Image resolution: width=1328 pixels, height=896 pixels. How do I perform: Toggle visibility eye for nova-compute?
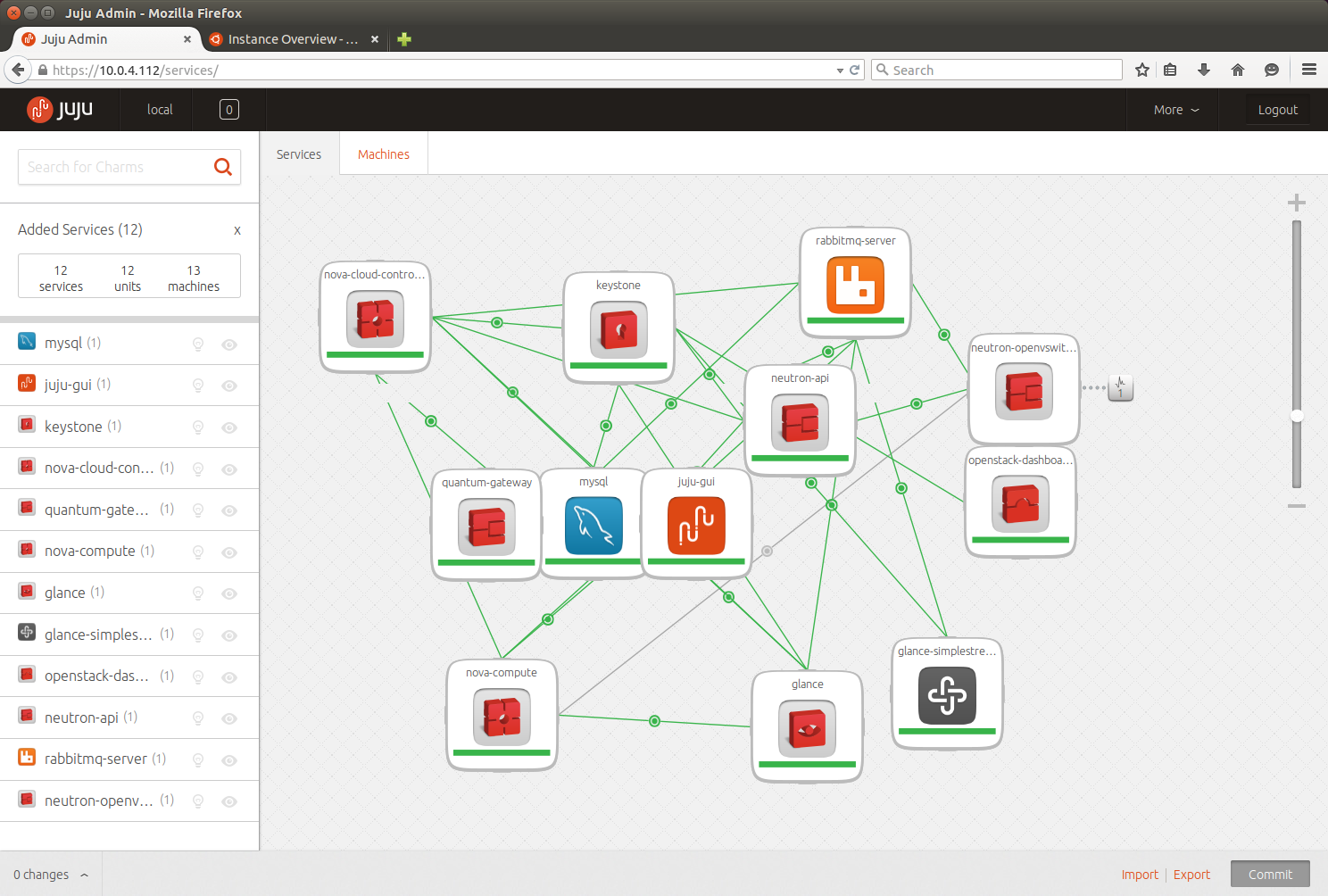(x=229, y=552)
